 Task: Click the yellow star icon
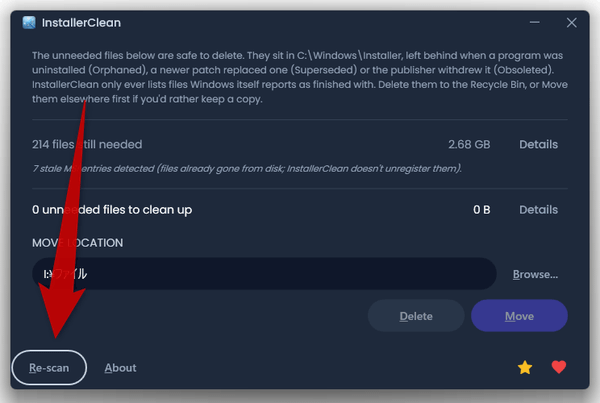click(525, 367)
